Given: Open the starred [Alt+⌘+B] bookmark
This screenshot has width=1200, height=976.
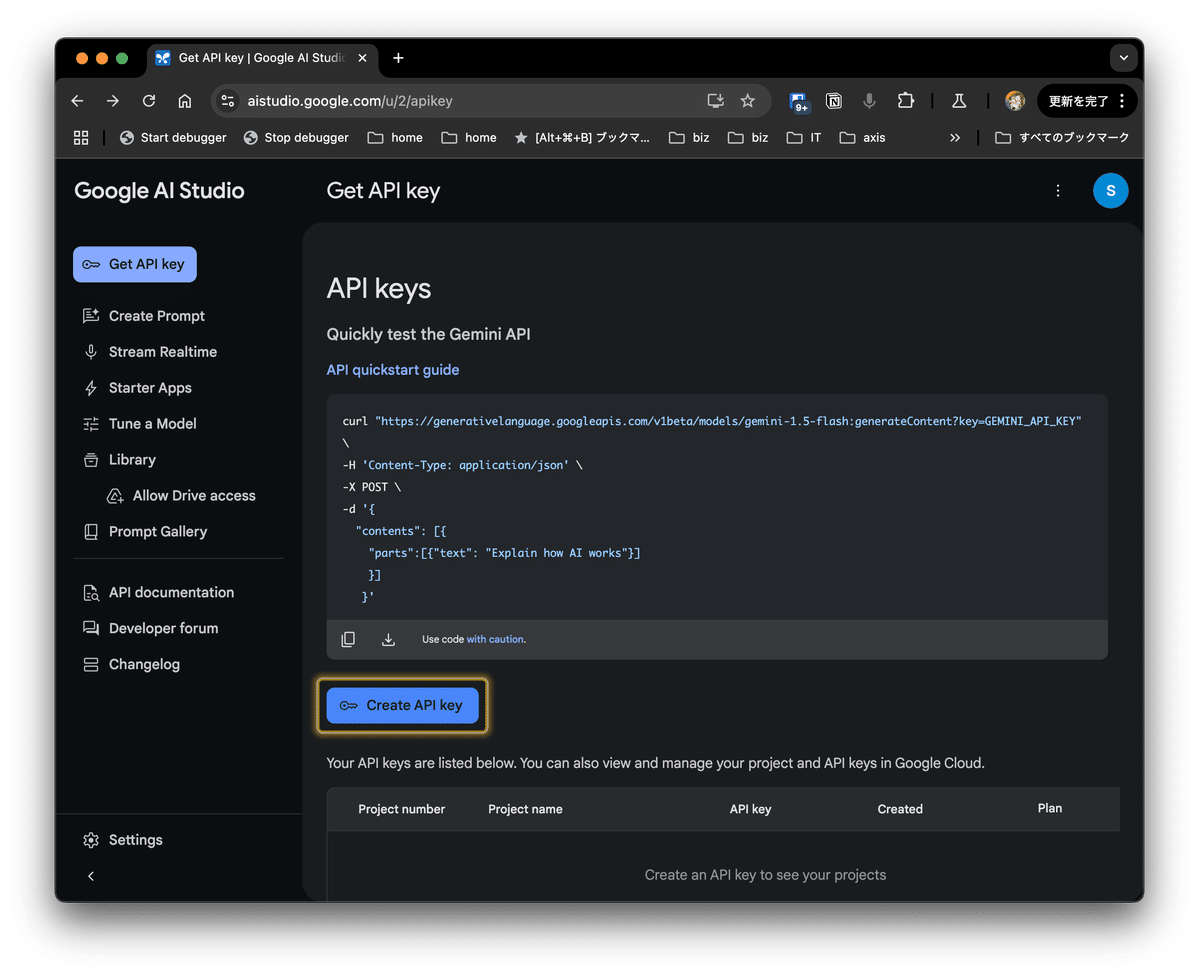Looking at the screenshot, I should point(581,138).
